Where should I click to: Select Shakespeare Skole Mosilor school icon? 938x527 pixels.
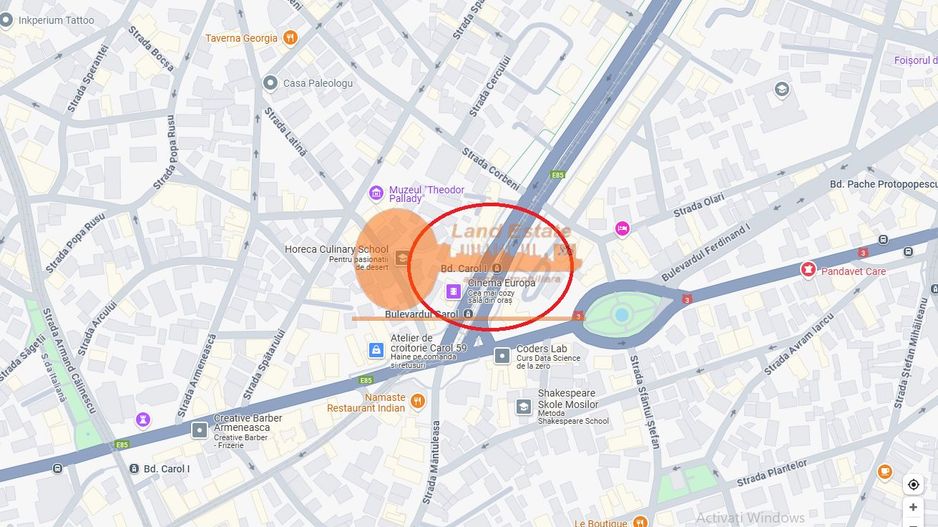[x=523, y=407]
